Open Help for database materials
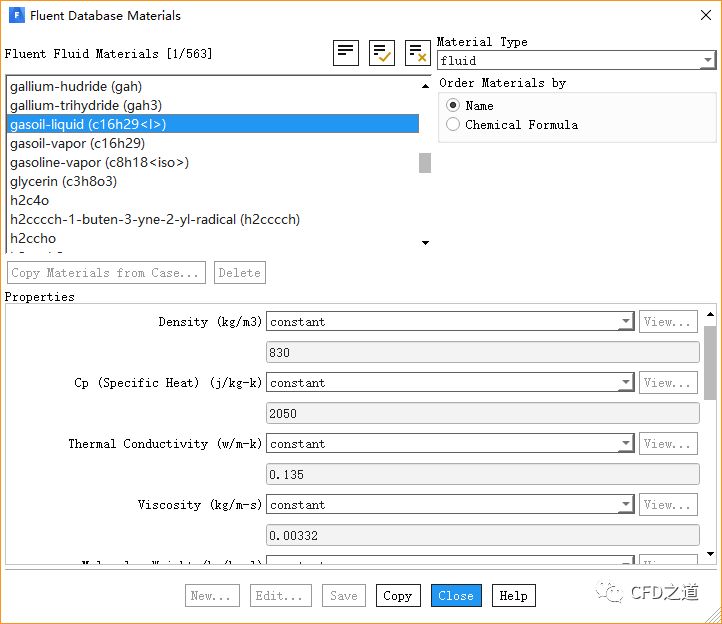This screenshot has width=722, height=624. coord(513,596)
